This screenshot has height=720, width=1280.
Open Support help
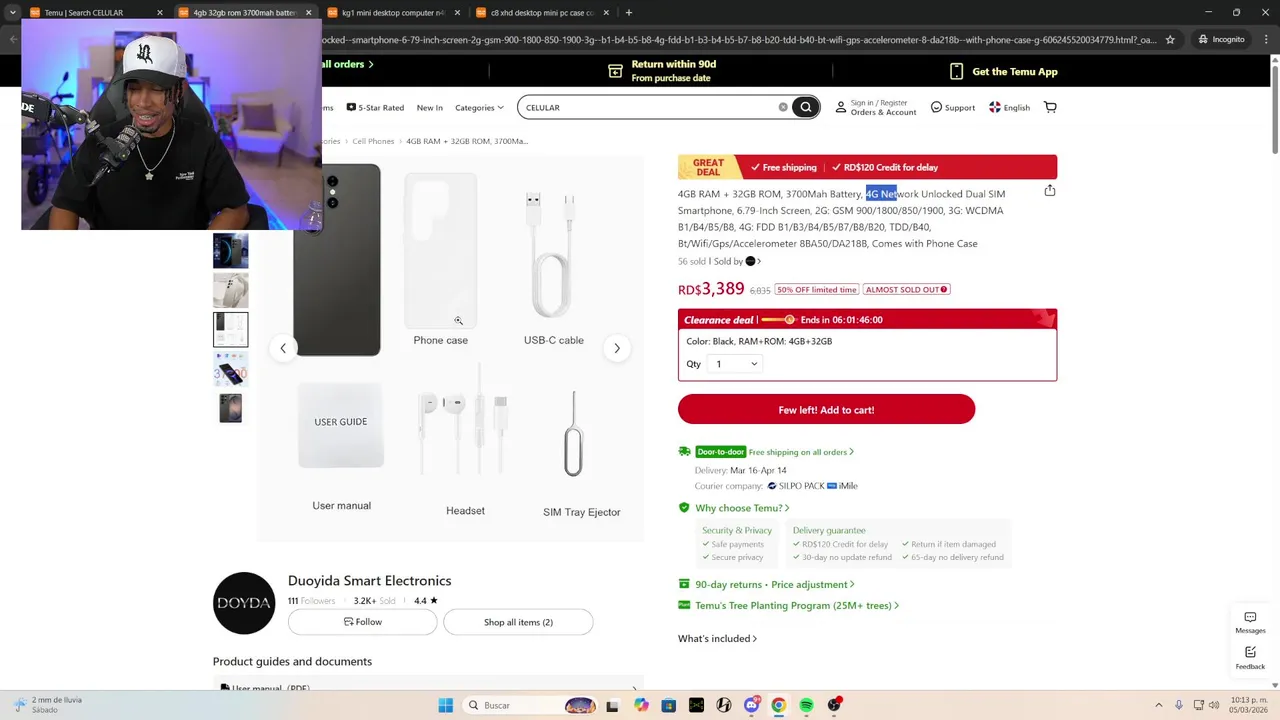coord(953,107)
